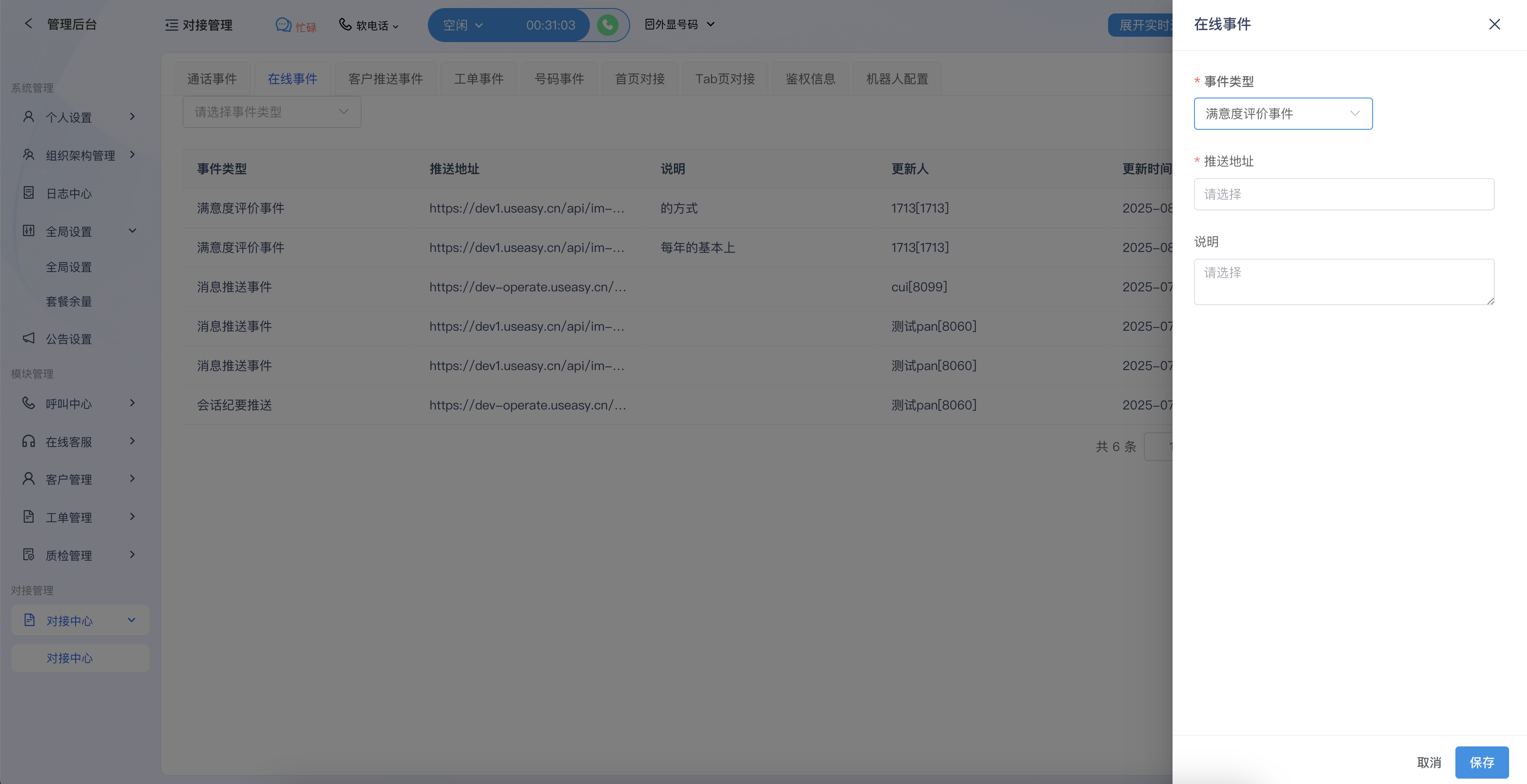
Task: Expand the 工单管理 chevron
Action: [132, 516]
